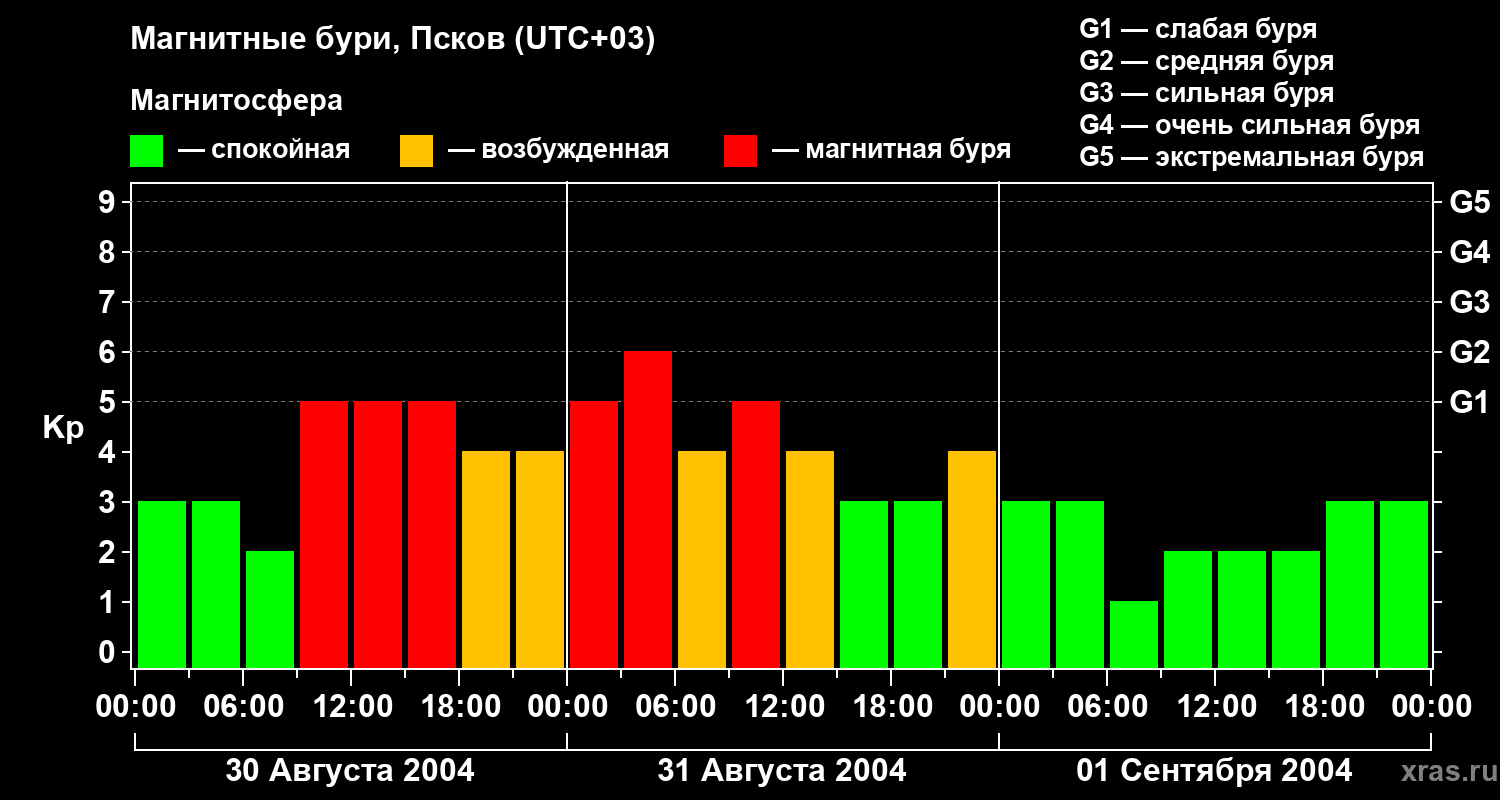Screen dimensions: 1500x800
Task: Click the G1 label on the right axis
Action: 1470,402
